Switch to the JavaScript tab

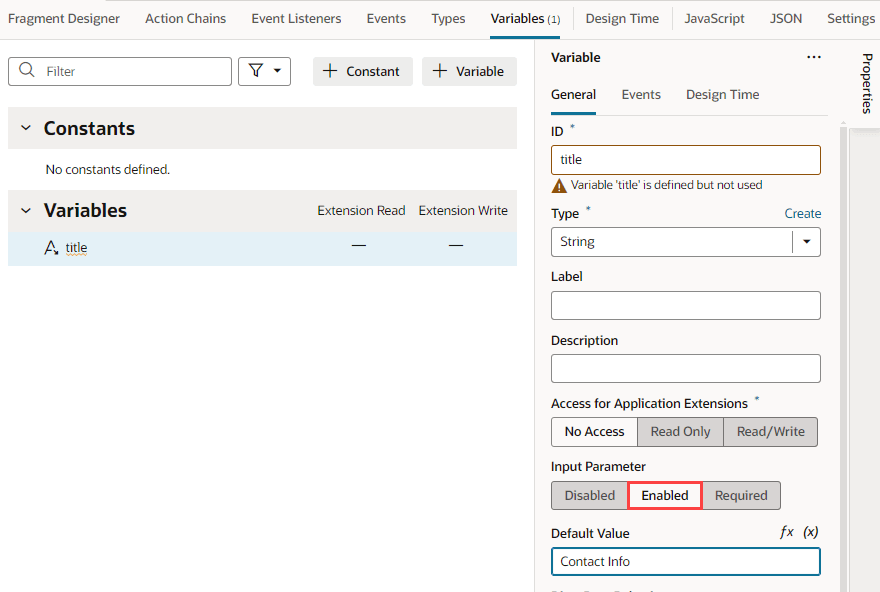point(714,18)
